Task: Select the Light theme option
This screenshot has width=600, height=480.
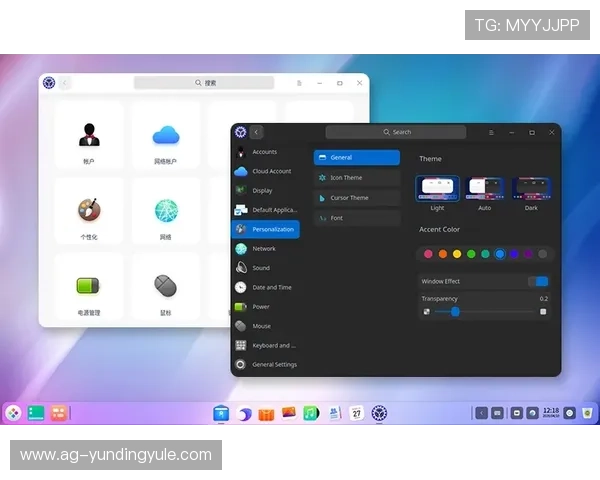Action: pos(437,189)
